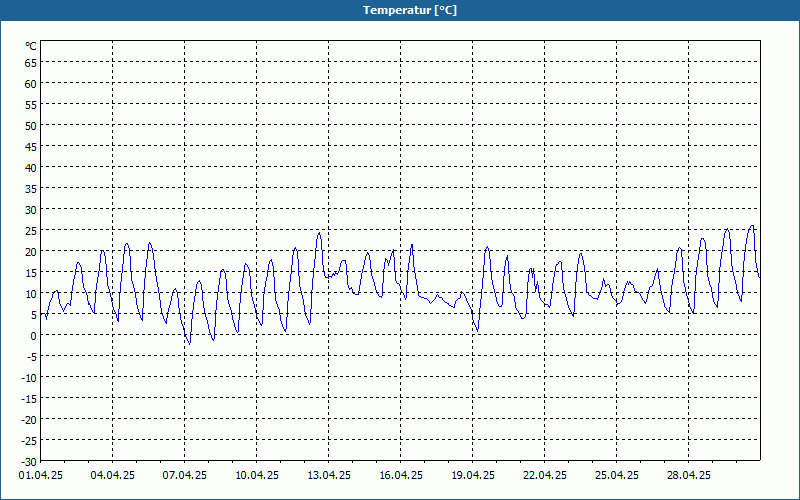Click the 65 y-axis label

point(31,63)
